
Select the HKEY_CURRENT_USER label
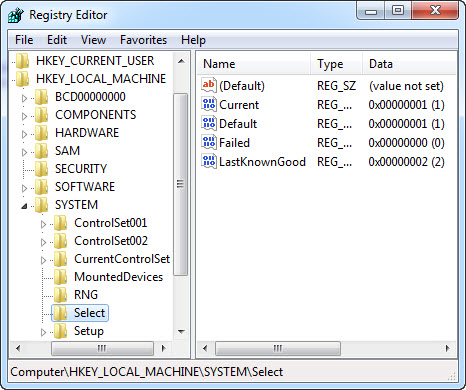95,61
